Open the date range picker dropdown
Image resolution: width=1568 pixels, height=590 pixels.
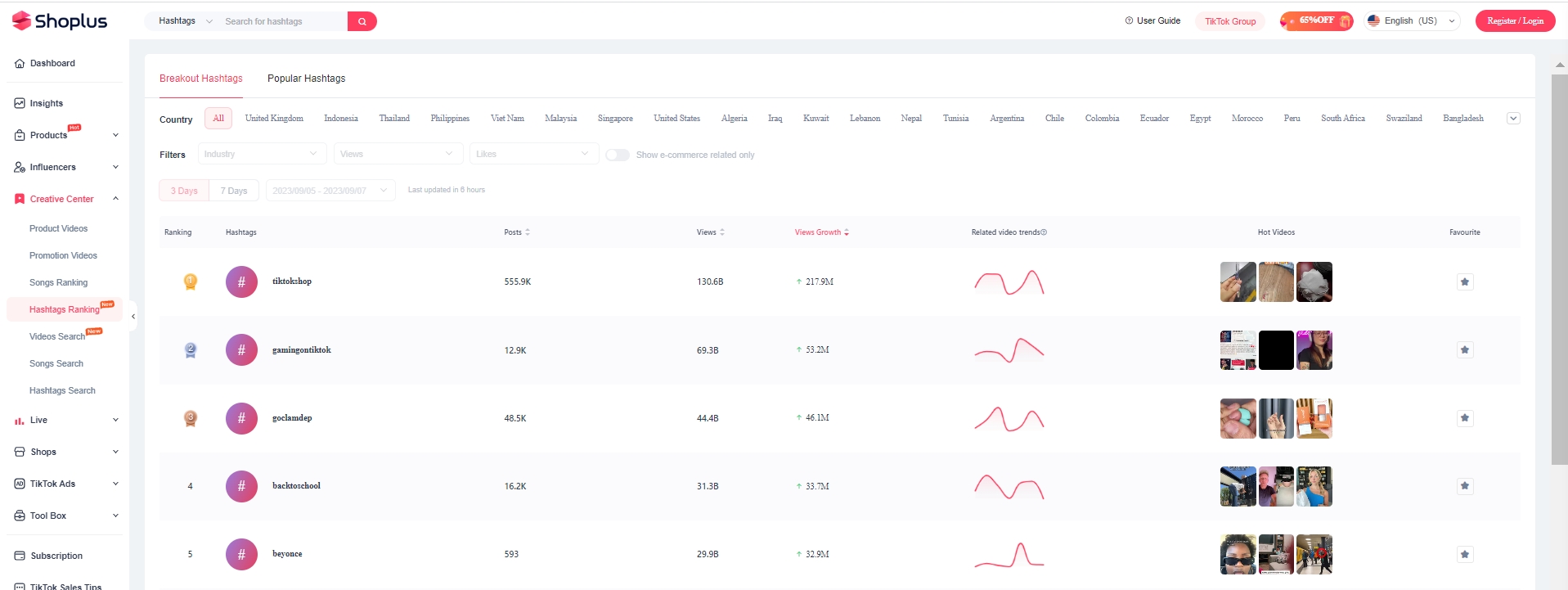coord(330,191)
